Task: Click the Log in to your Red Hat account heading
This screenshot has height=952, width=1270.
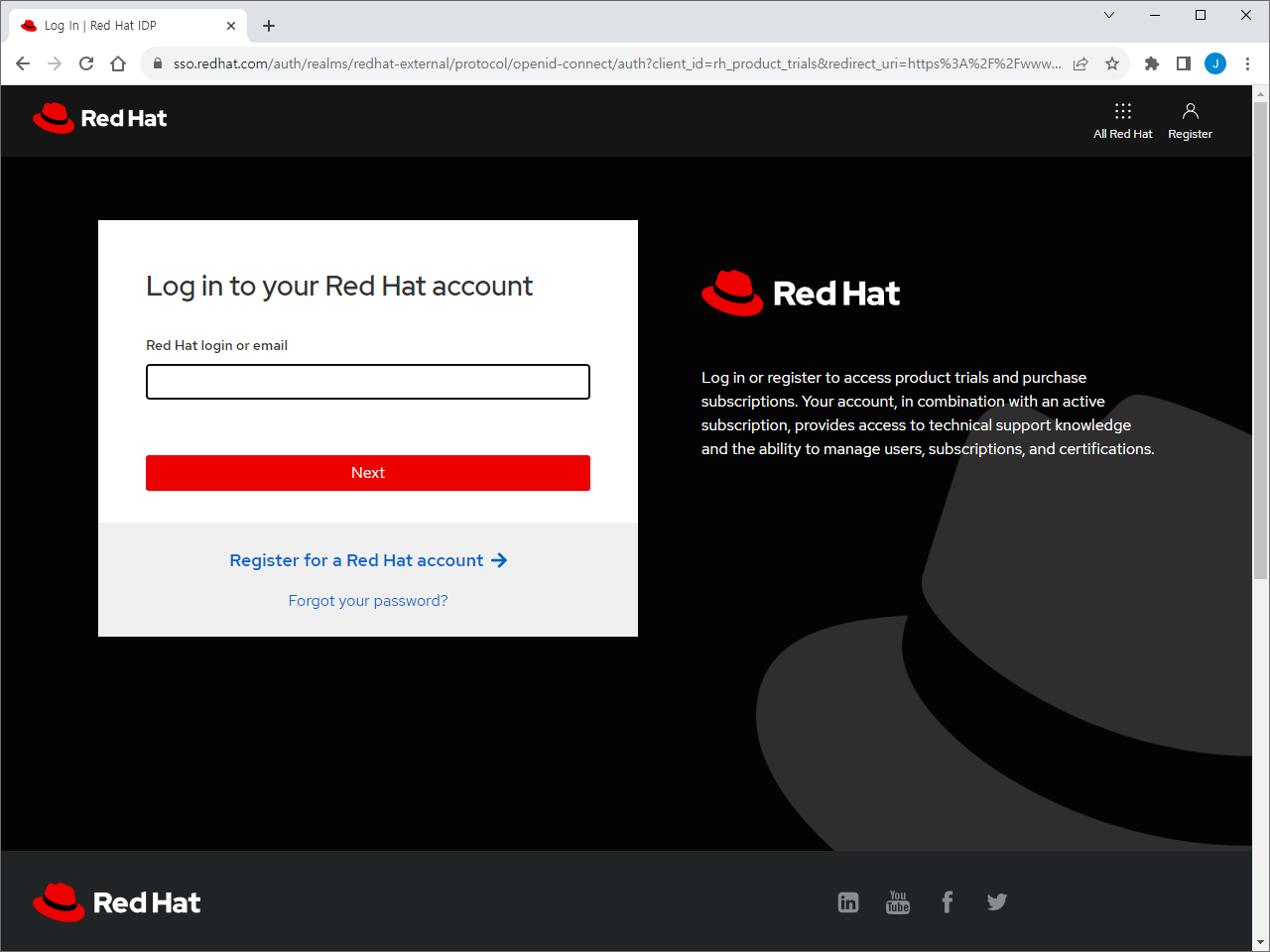Action: [x=339, y=286]
